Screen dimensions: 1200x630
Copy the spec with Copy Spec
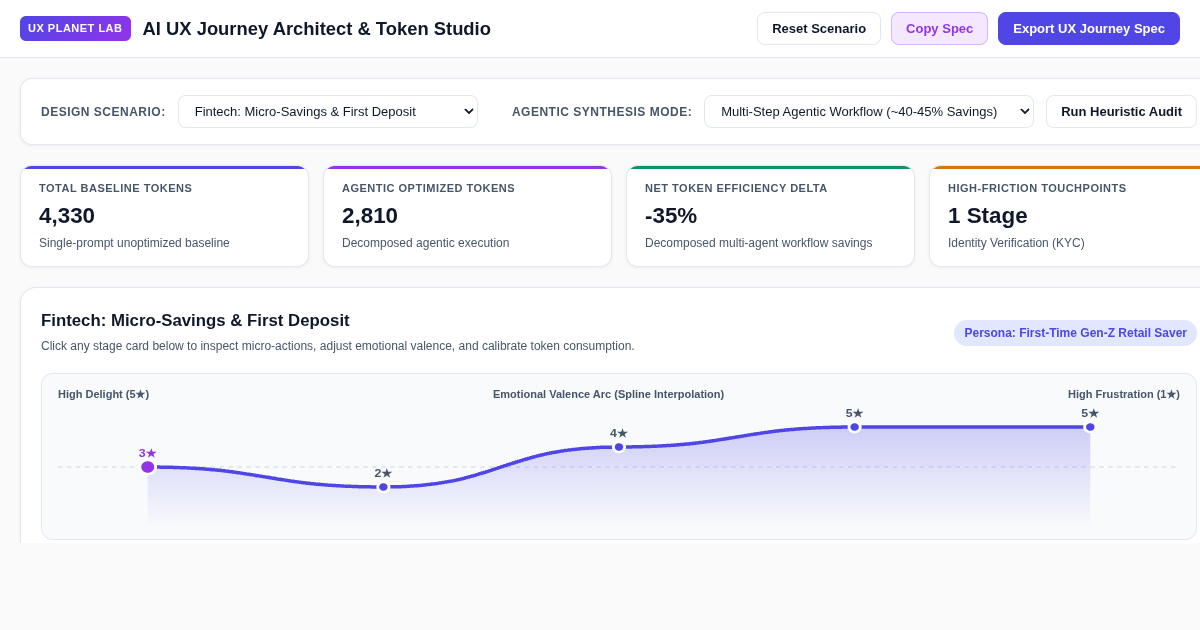[x=939, y=28]
